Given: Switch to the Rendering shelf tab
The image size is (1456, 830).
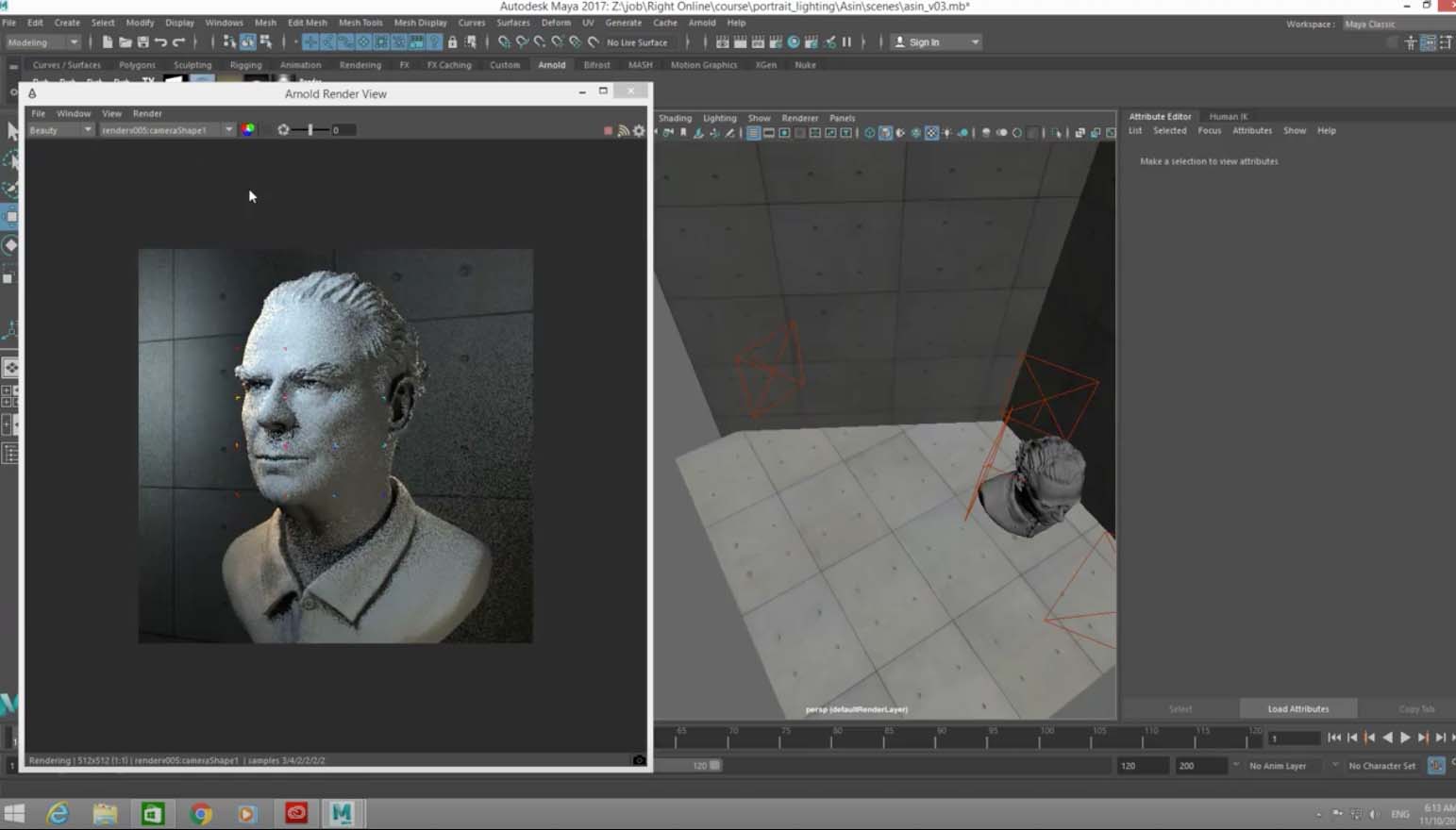Looking at the screenshot, I should coord(360,65).
